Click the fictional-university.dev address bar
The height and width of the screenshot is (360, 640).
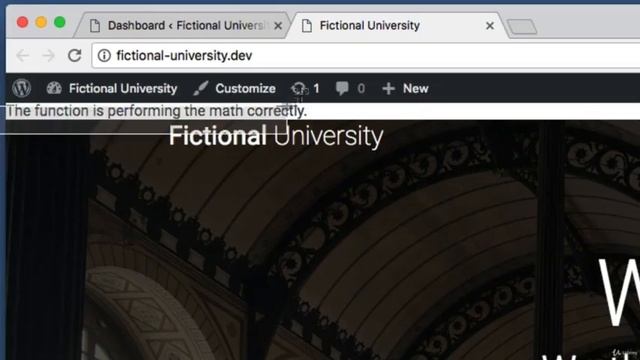pyautogui.click(x=367, y=56)
